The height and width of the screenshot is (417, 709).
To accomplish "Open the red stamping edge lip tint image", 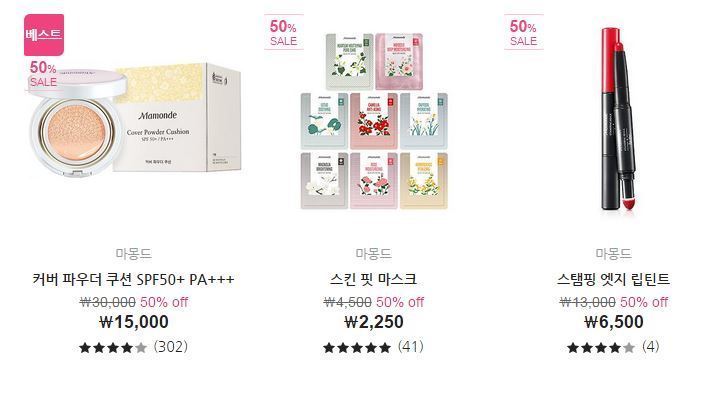I will [x=618, y=120].
